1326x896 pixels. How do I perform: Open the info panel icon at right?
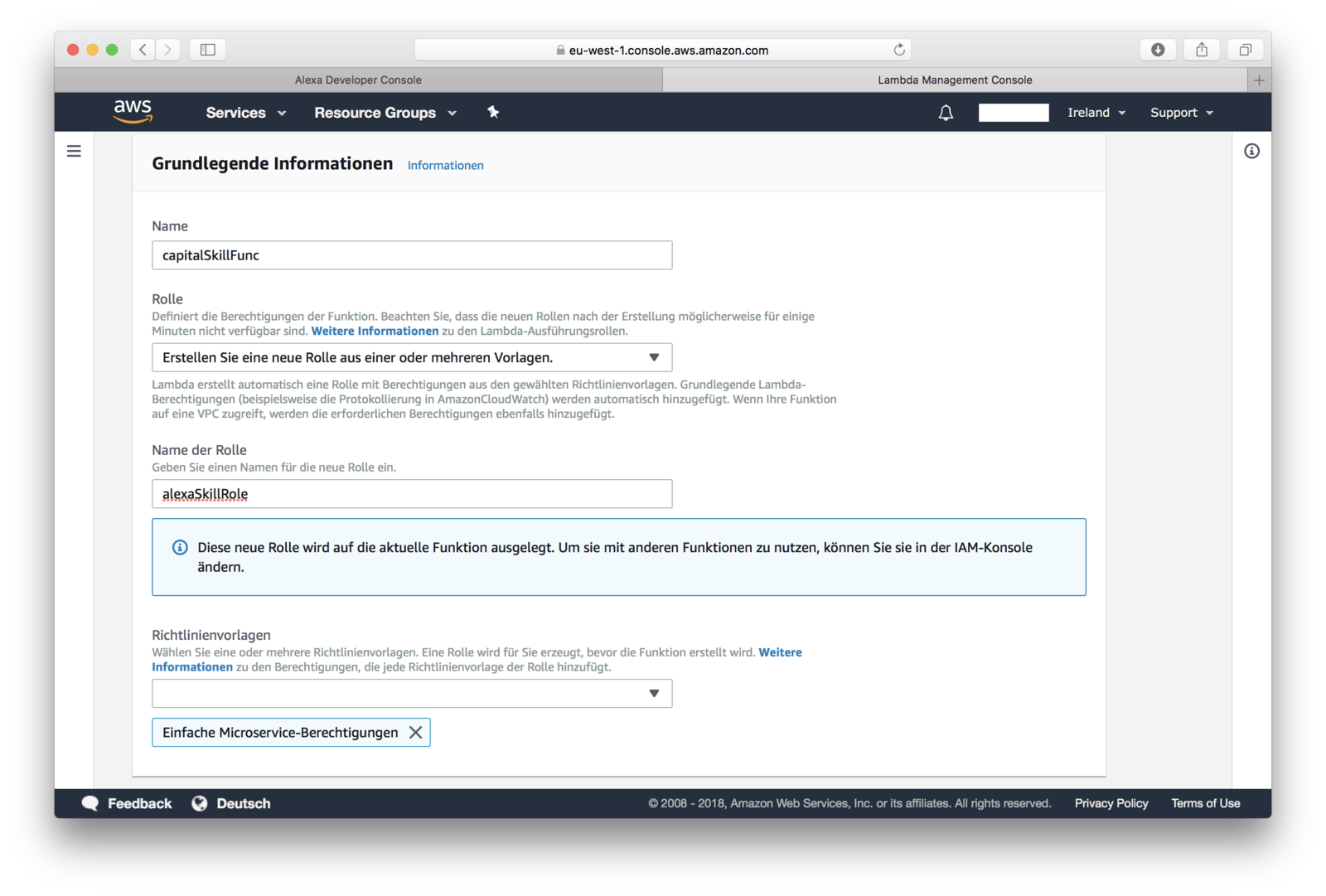point(1251,151)
